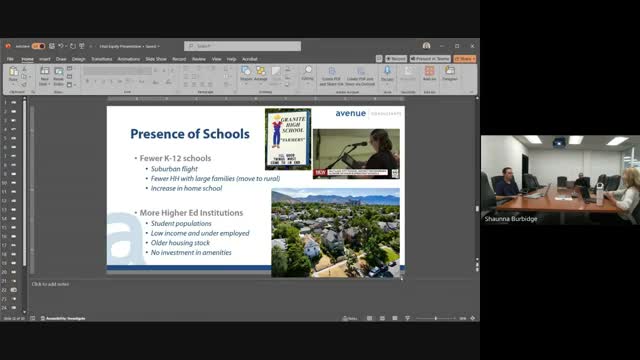
Task: Click the Paste clipboard icon
Action: 13,74
